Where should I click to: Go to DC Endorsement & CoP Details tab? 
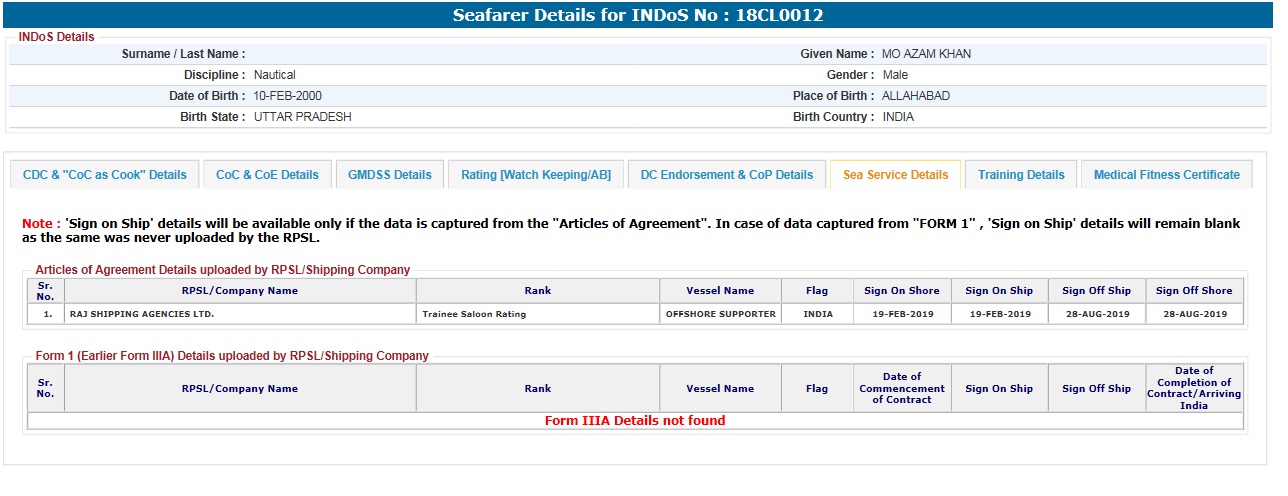coord(727,174)
